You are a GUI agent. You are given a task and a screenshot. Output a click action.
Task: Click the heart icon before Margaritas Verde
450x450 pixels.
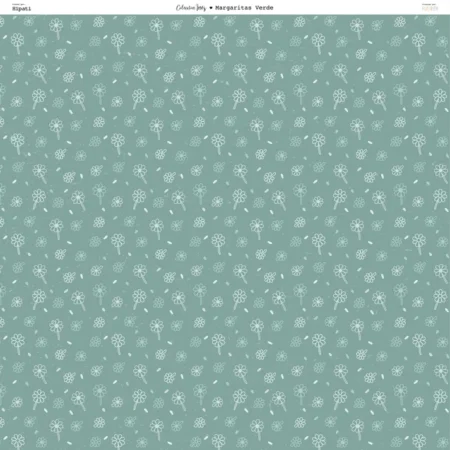[x=211, y=8]
